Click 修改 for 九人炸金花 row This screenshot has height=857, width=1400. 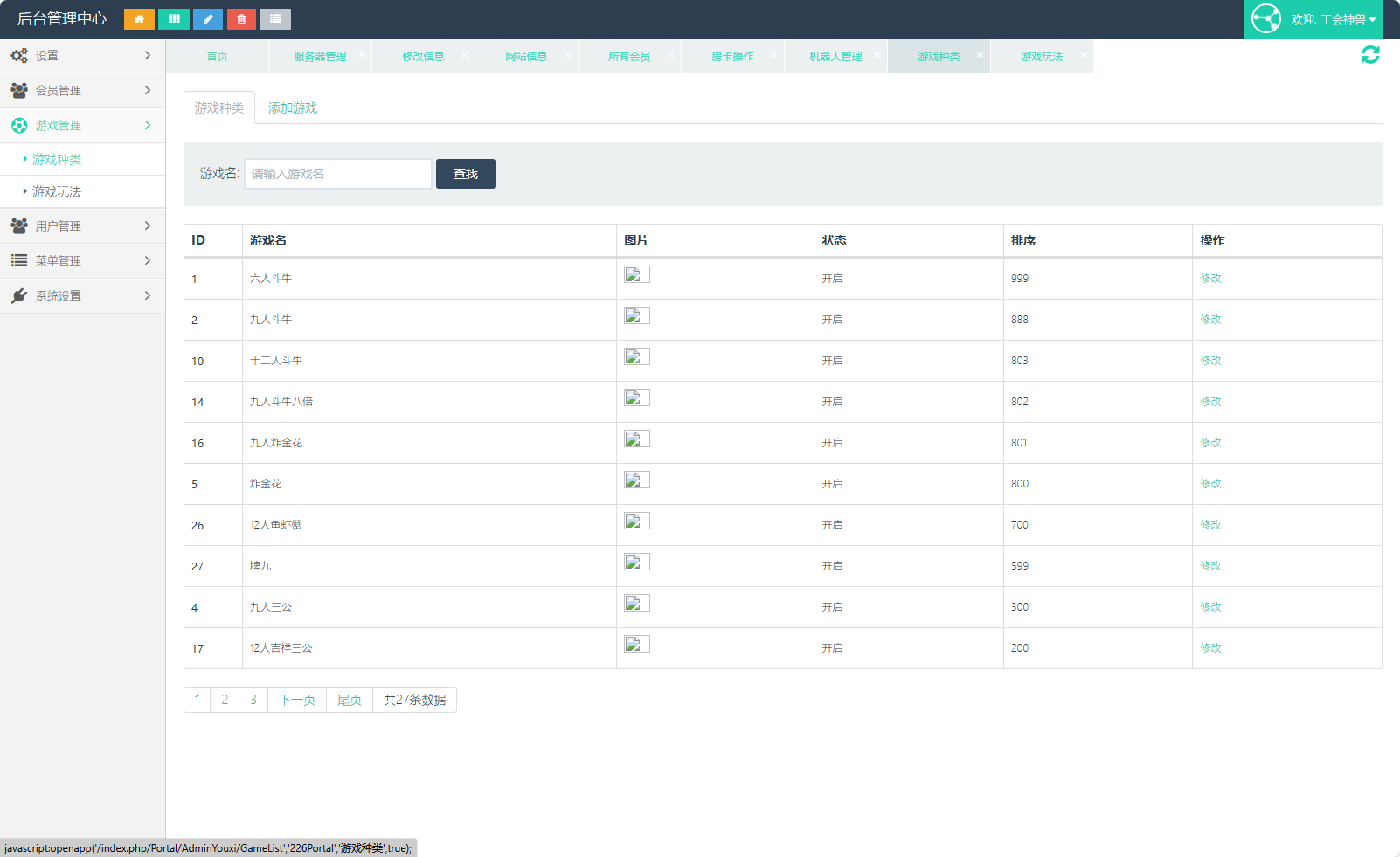(1210, 443)
